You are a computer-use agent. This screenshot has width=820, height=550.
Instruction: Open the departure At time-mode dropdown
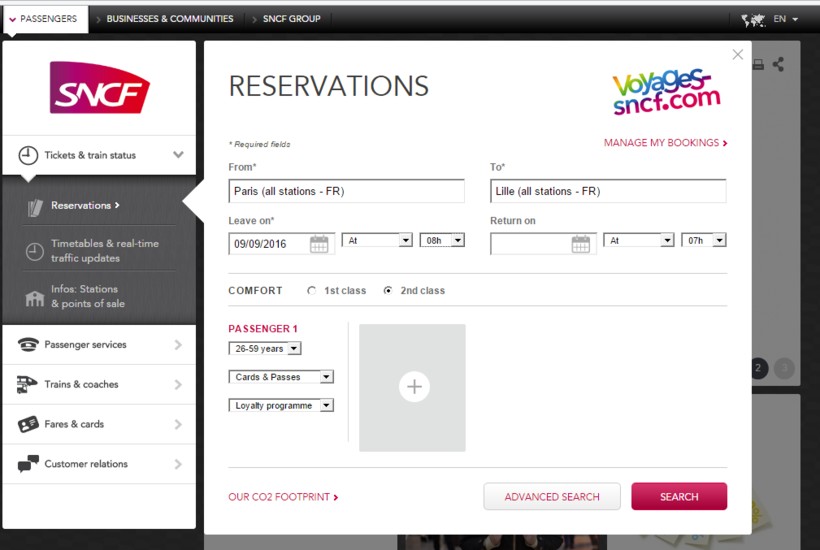(377, 240)
